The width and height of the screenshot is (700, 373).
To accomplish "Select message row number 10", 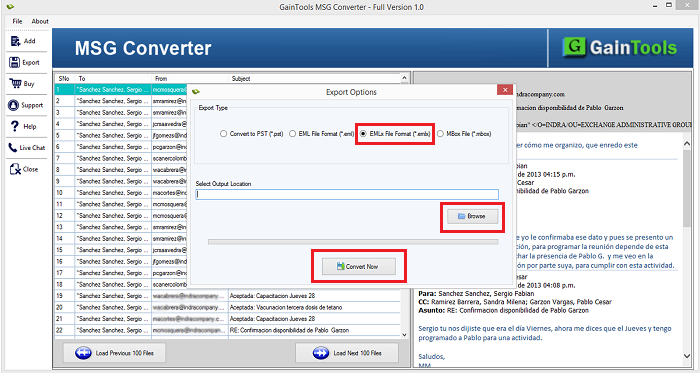I will [x=121, y=193].
